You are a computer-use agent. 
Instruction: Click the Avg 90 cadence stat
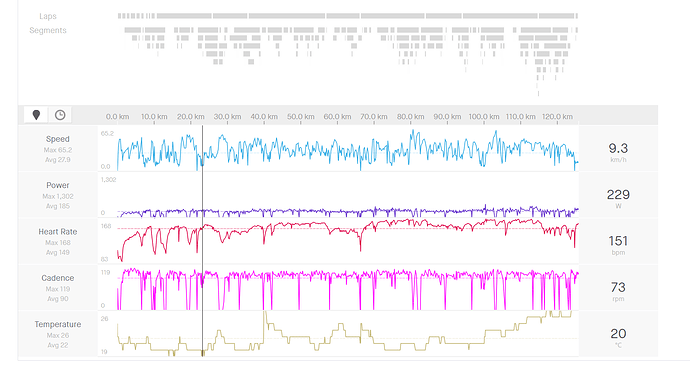tap(58, 299)
